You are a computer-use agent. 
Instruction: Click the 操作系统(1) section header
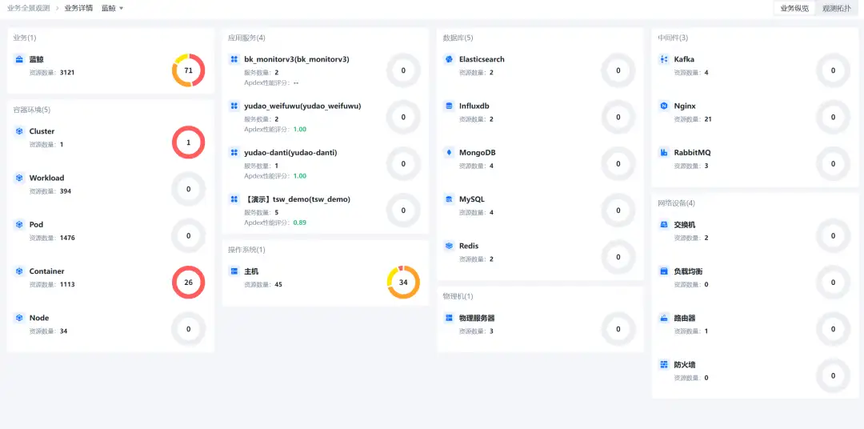pos(246,250)
